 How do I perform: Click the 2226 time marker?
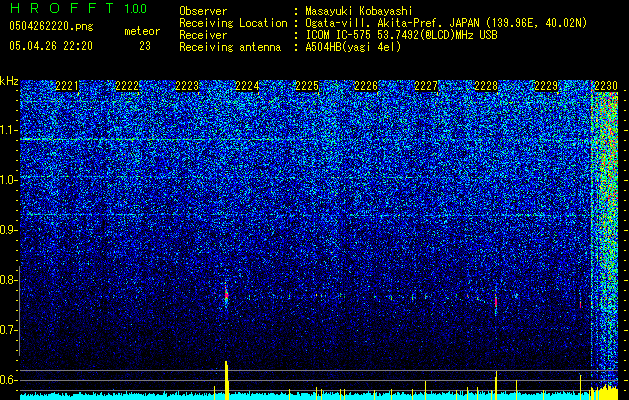tap(366, 86)
